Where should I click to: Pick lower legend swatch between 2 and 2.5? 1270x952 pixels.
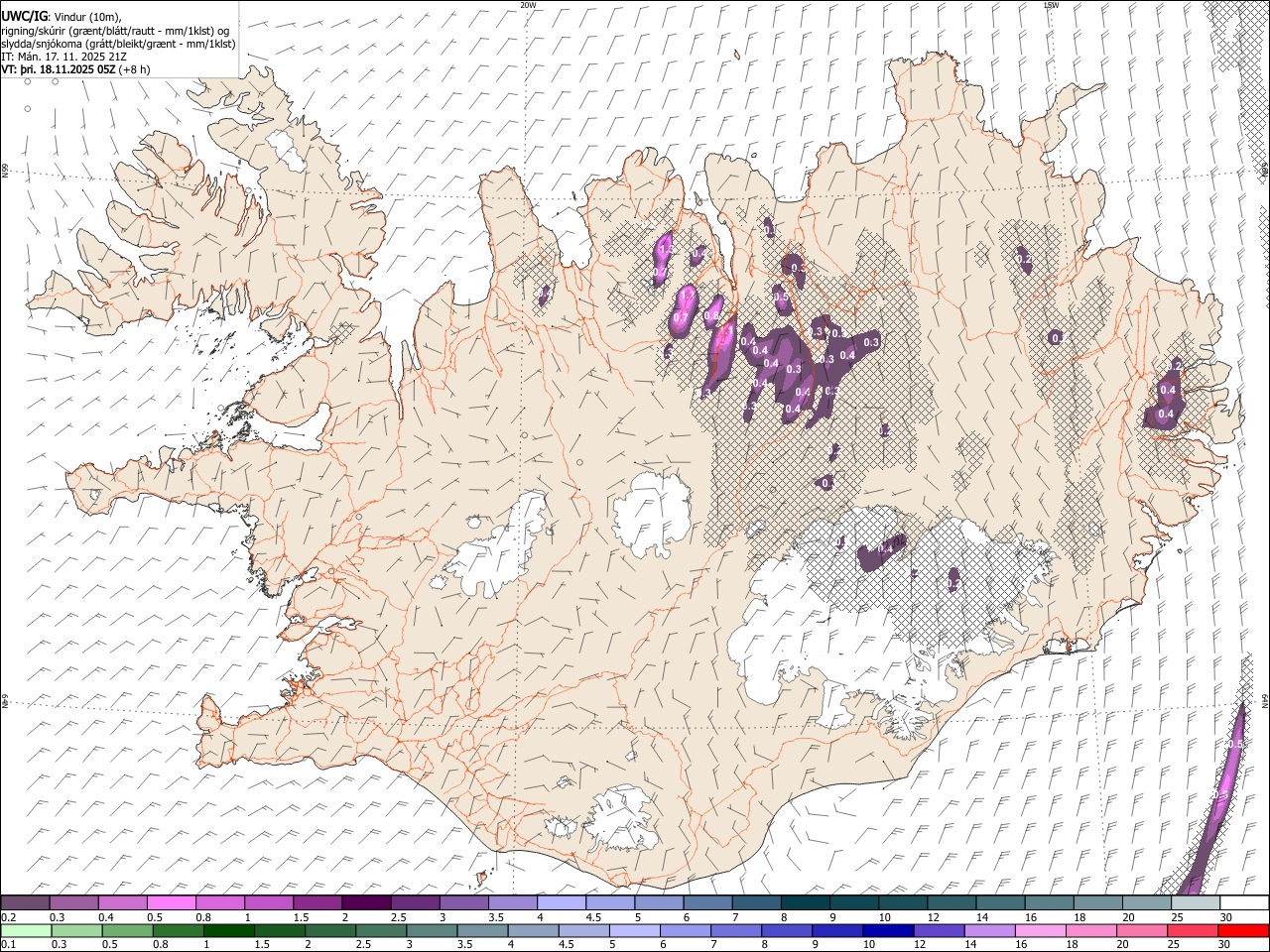(x=330, y=930)
